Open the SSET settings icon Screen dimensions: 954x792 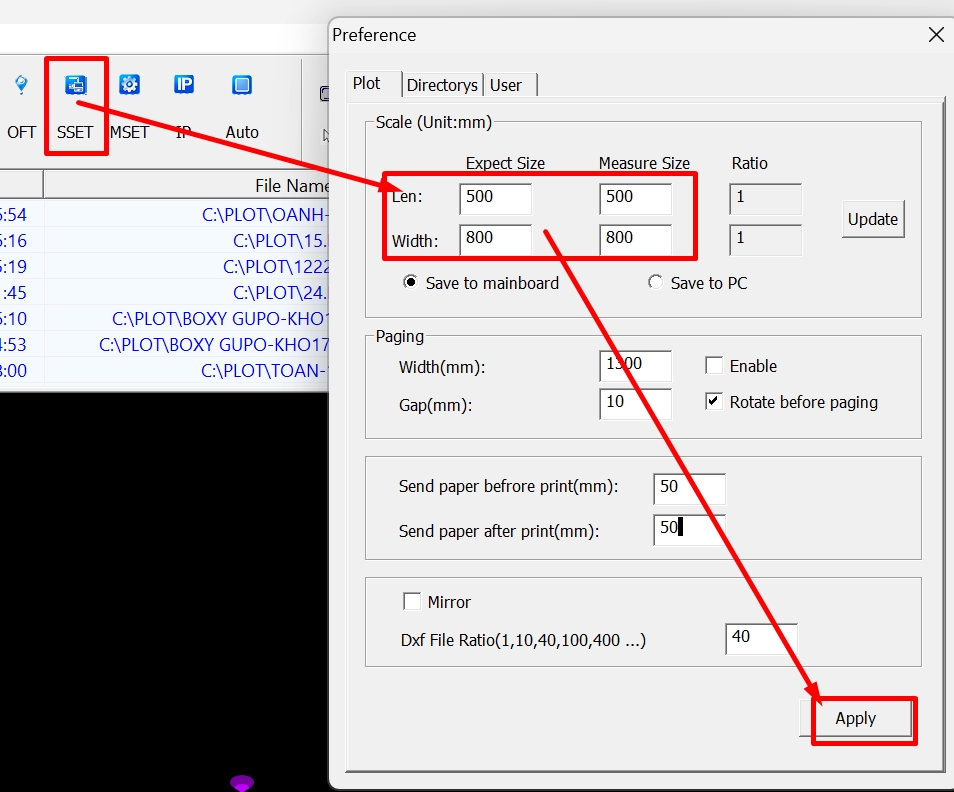pos(75,86)
